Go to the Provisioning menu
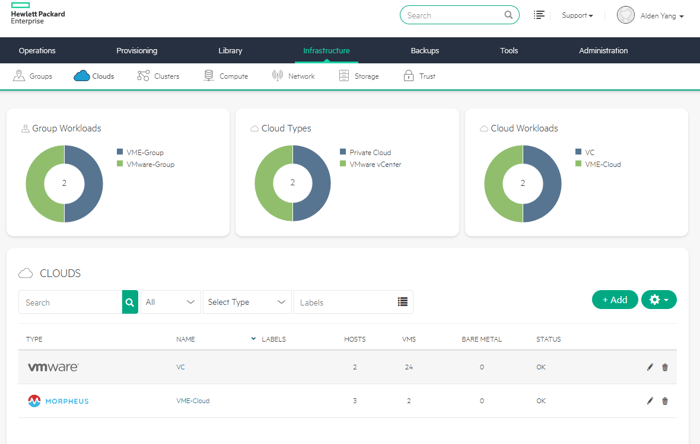 pyautogui.click(x=137, y=50)
